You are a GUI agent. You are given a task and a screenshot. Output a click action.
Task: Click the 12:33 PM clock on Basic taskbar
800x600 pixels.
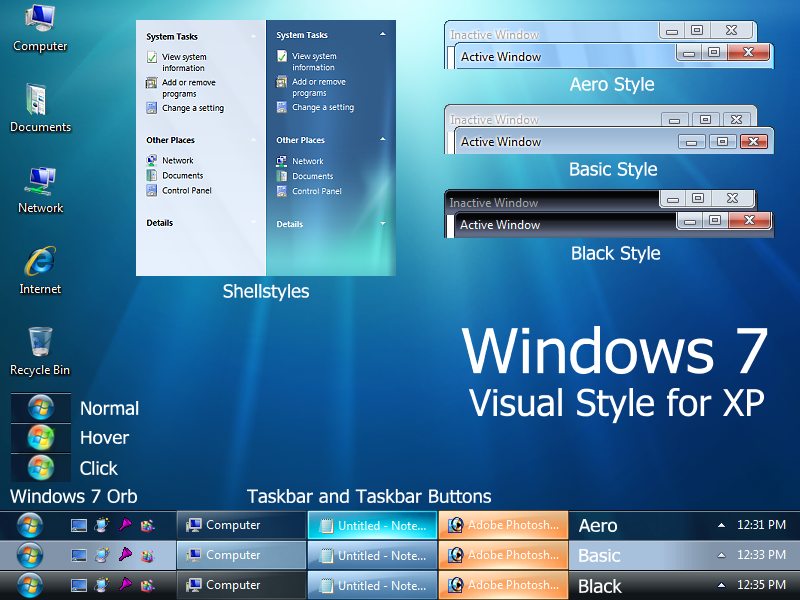(x=761, y=555)
